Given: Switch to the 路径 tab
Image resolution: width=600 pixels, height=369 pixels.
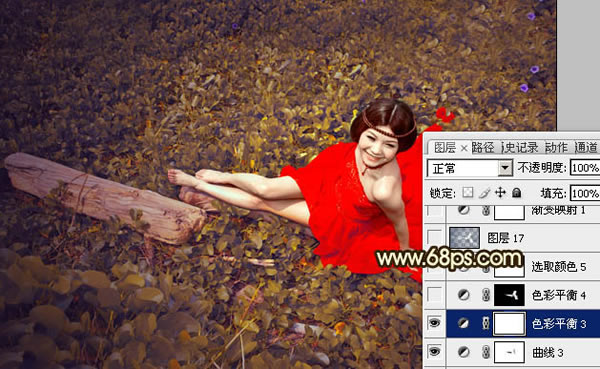Looking at the screenshot, I should [x=483, y=147].
